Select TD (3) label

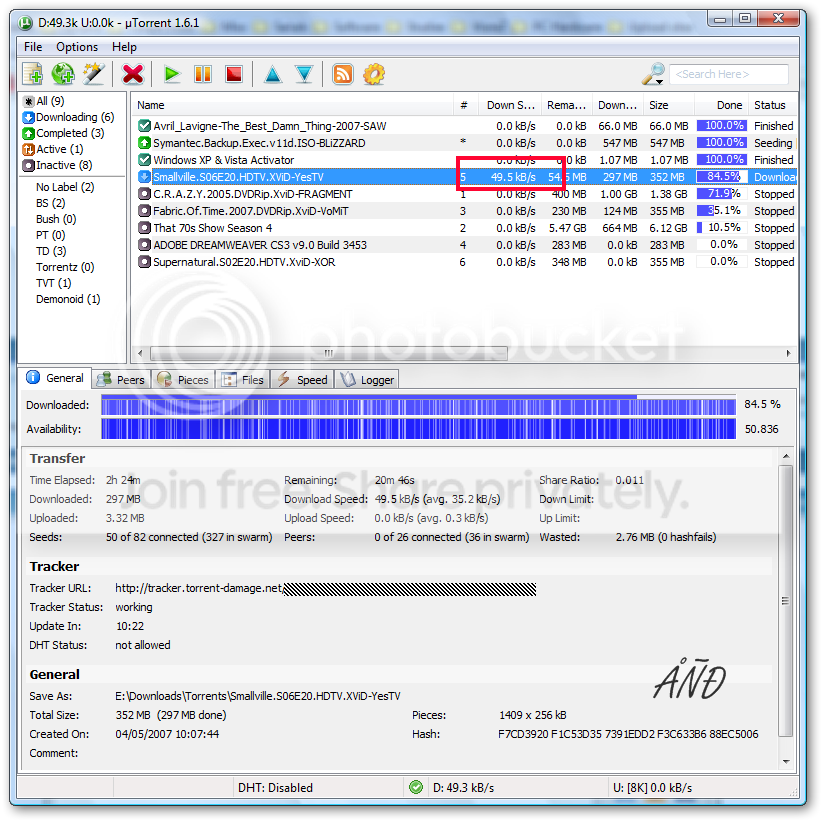51,251
